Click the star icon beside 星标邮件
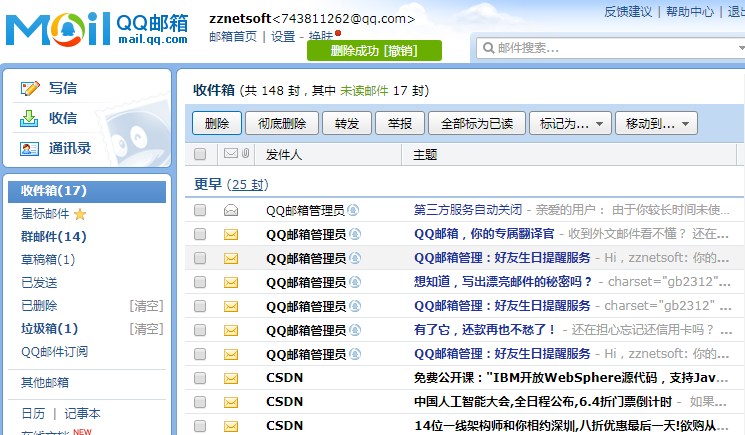This screenshot has height=435, width=745. coord(80,214)
